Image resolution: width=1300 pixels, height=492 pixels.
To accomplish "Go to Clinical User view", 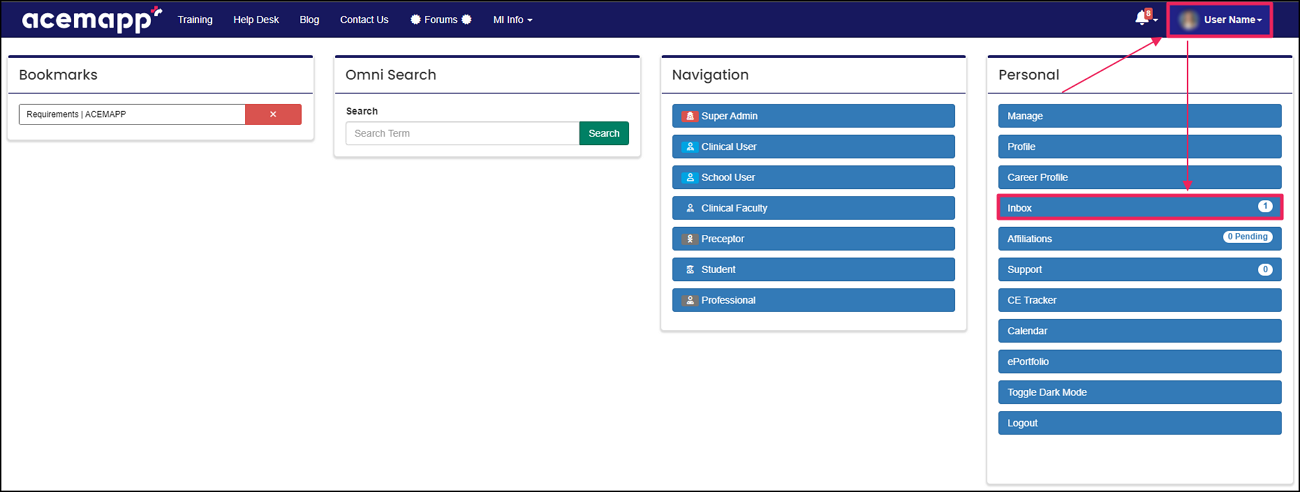I will pyautogui.click(x=813, y=147).
